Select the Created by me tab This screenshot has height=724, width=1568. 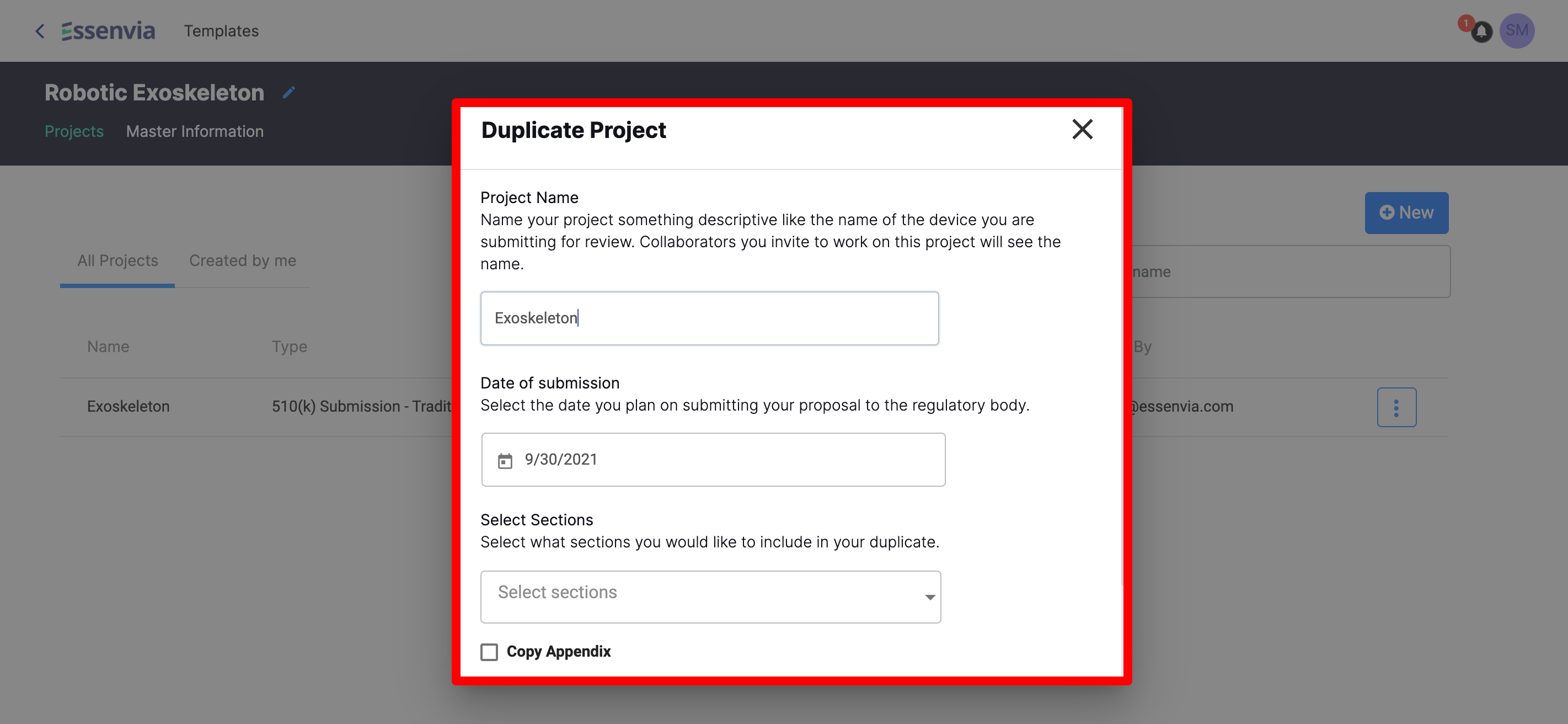pyautogui.click(x=242, y=260)
